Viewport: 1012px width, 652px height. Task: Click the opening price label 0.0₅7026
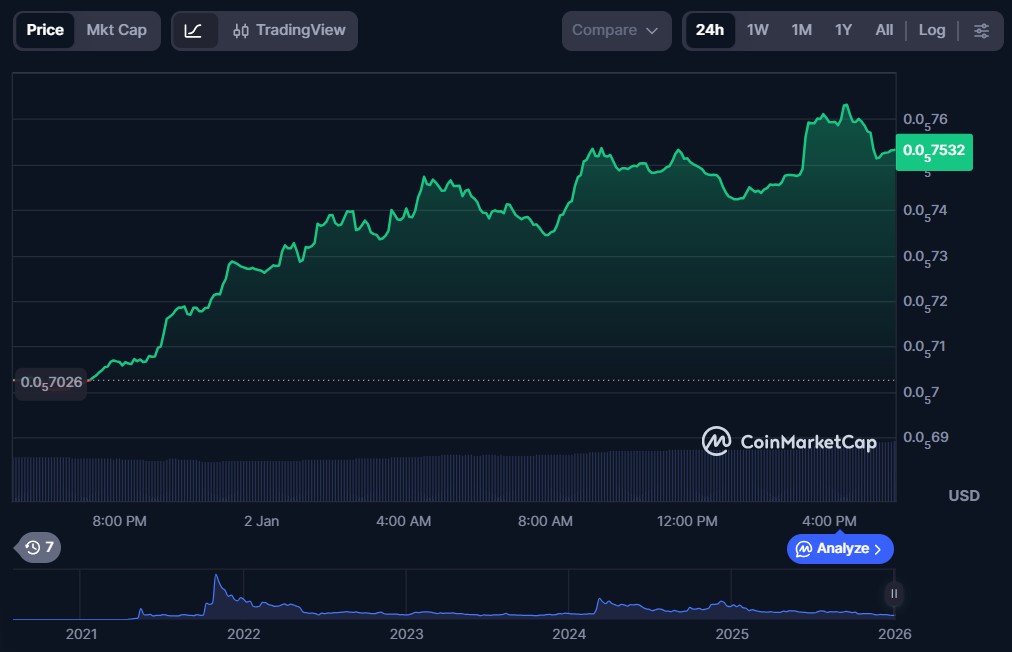[x=51, y=382]
